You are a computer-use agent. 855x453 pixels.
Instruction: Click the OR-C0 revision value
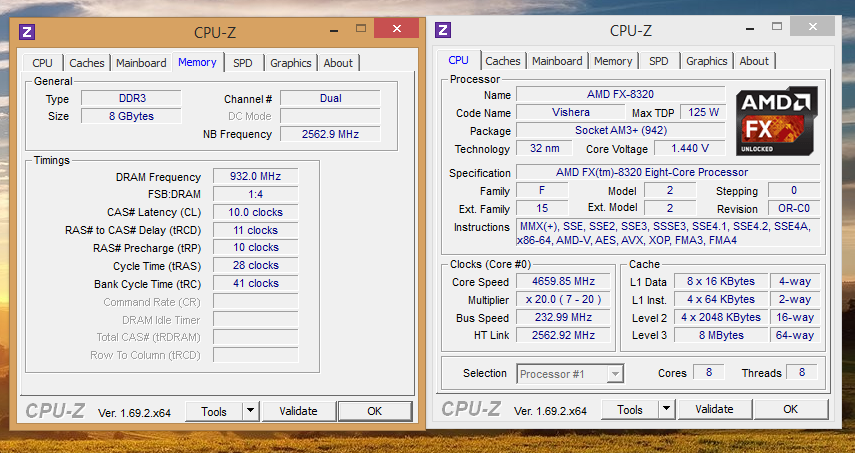pos(794,208)
